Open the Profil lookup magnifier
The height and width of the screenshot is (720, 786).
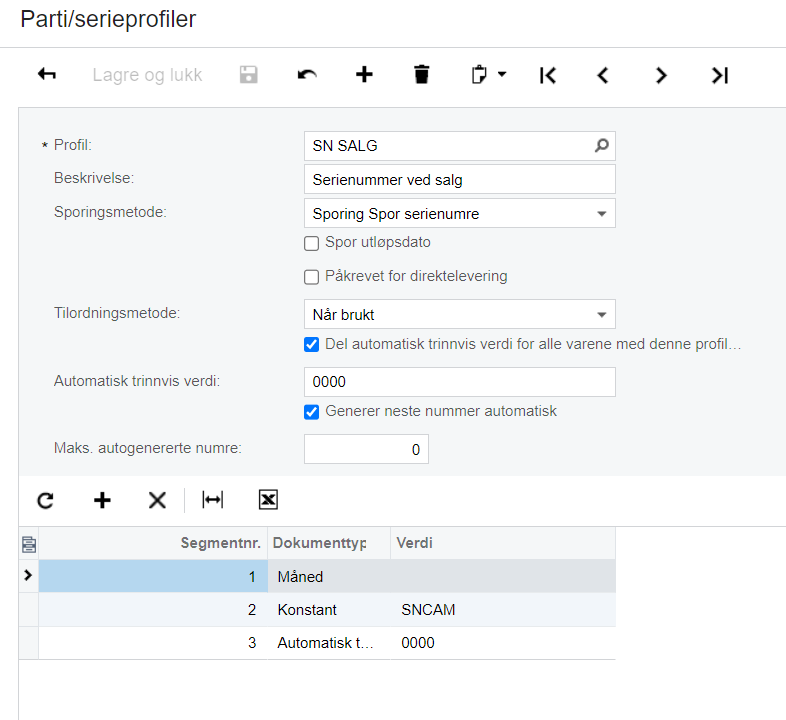602,146
